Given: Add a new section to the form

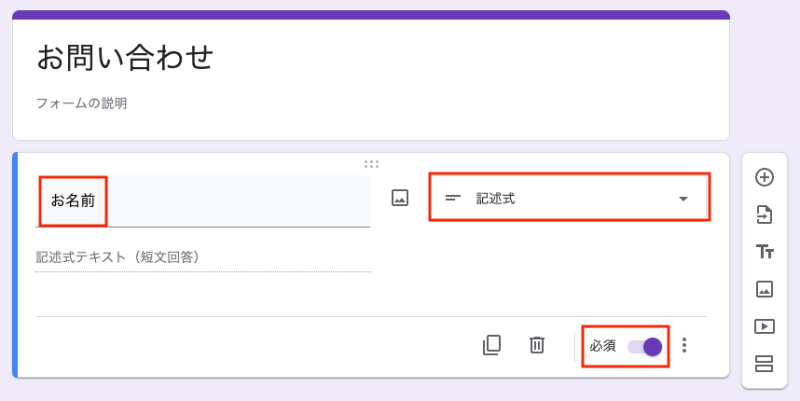Looking at the screenshot, I should click(764, 363).
